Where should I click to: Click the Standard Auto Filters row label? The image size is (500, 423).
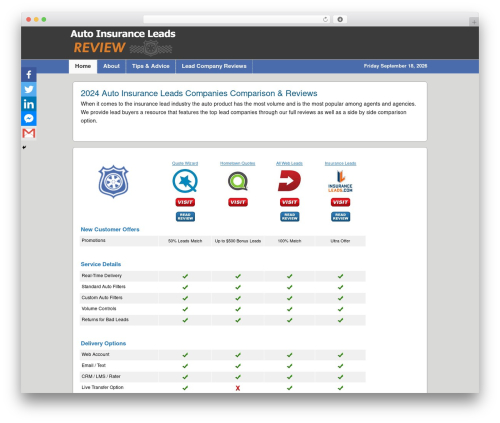104,287
